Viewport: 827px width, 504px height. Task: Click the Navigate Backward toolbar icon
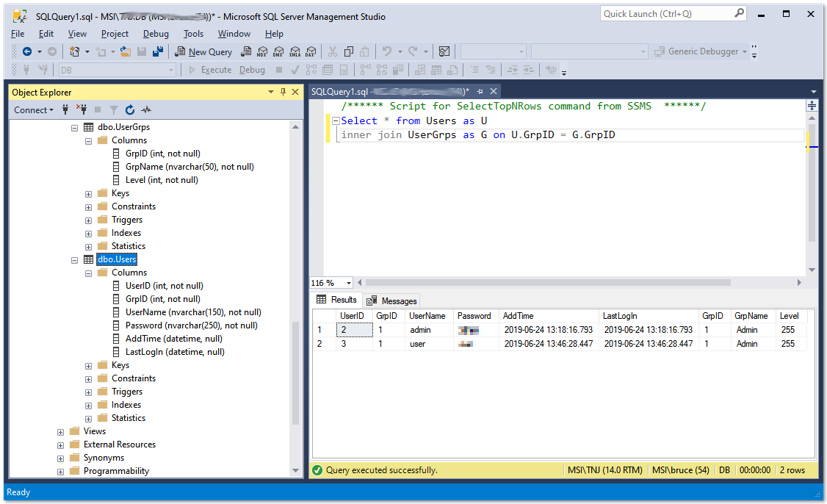click(x=27, y=52)
